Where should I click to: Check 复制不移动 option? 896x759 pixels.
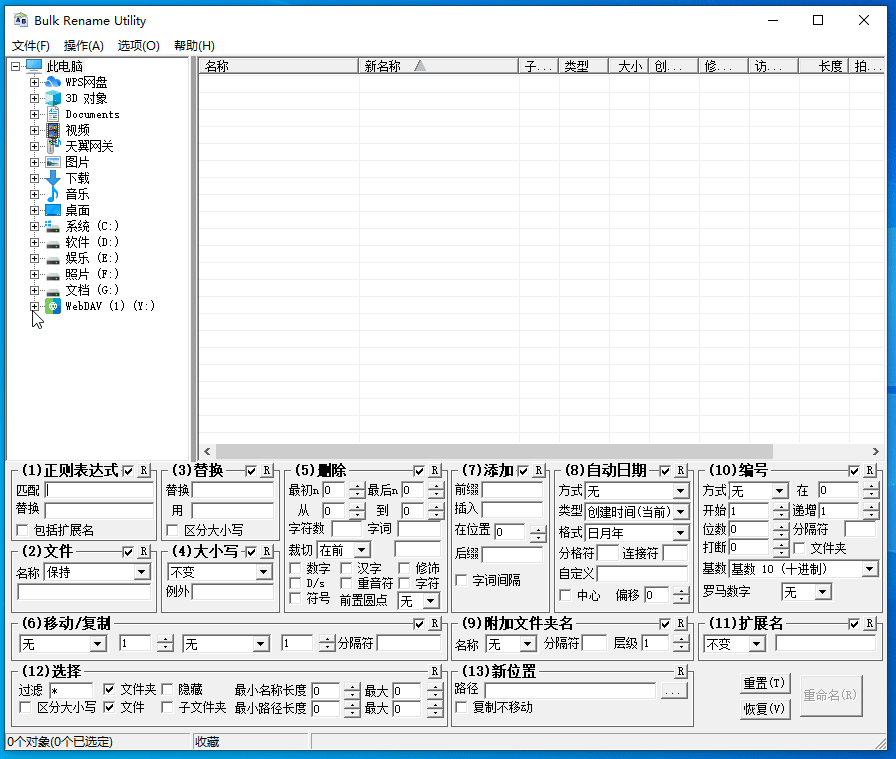[x=461, y=708]
